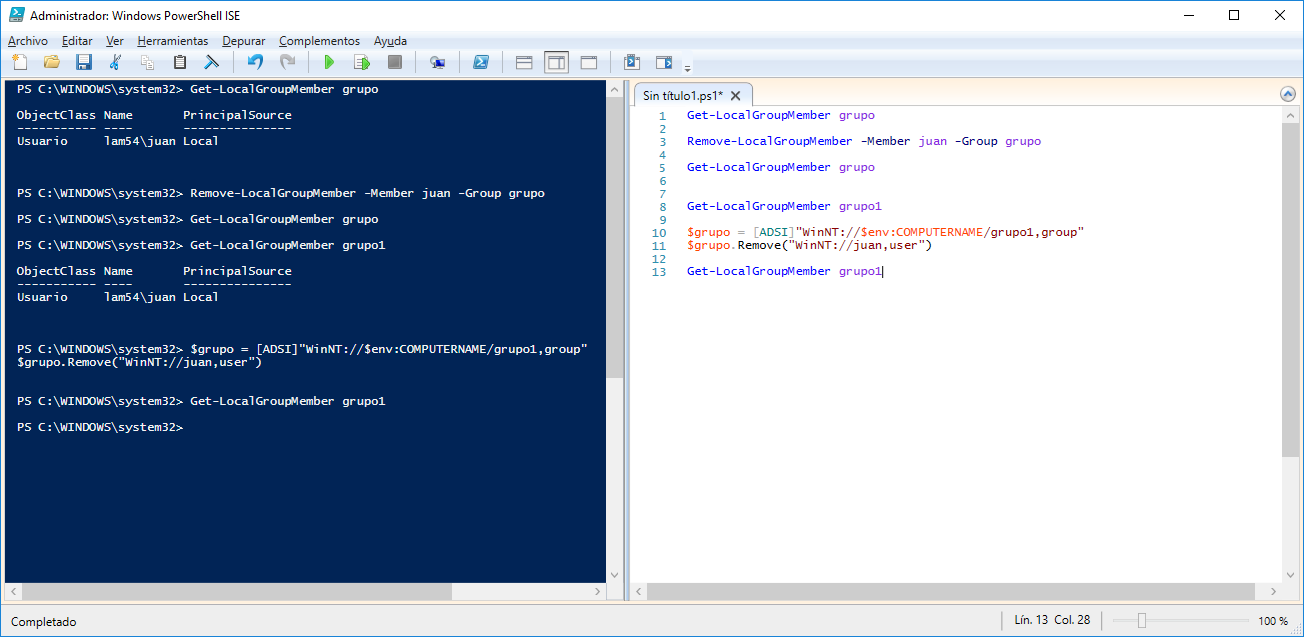This screenshot has width=1304, height=637.
Task: Run script with green play icon
Action: (329, 62)
